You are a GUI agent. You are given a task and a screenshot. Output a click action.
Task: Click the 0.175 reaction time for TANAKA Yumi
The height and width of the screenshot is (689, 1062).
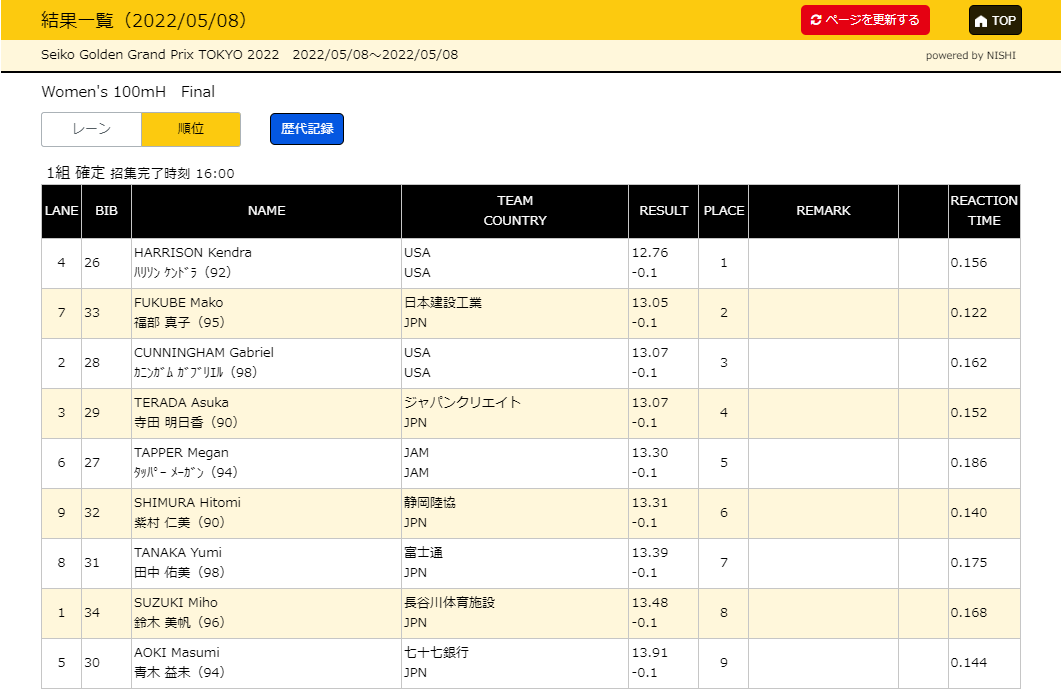[x=969, y=563]
